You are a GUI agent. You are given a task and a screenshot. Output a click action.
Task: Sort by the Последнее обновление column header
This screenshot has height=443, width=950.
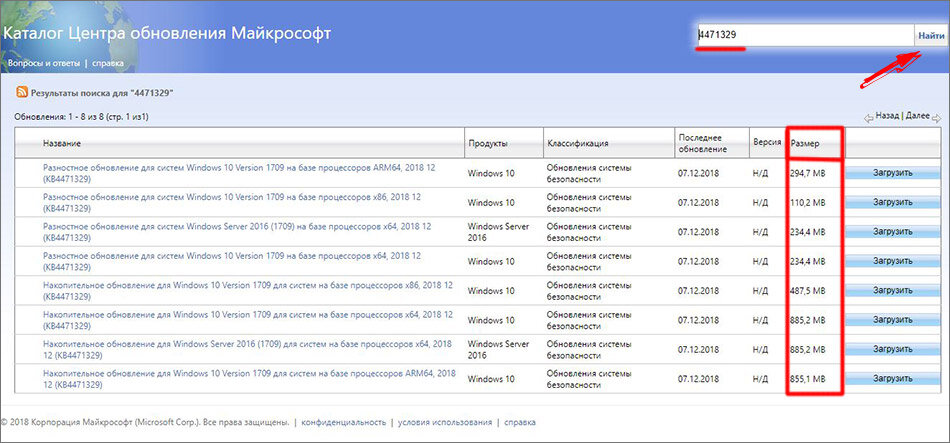[x=703, y=144]
